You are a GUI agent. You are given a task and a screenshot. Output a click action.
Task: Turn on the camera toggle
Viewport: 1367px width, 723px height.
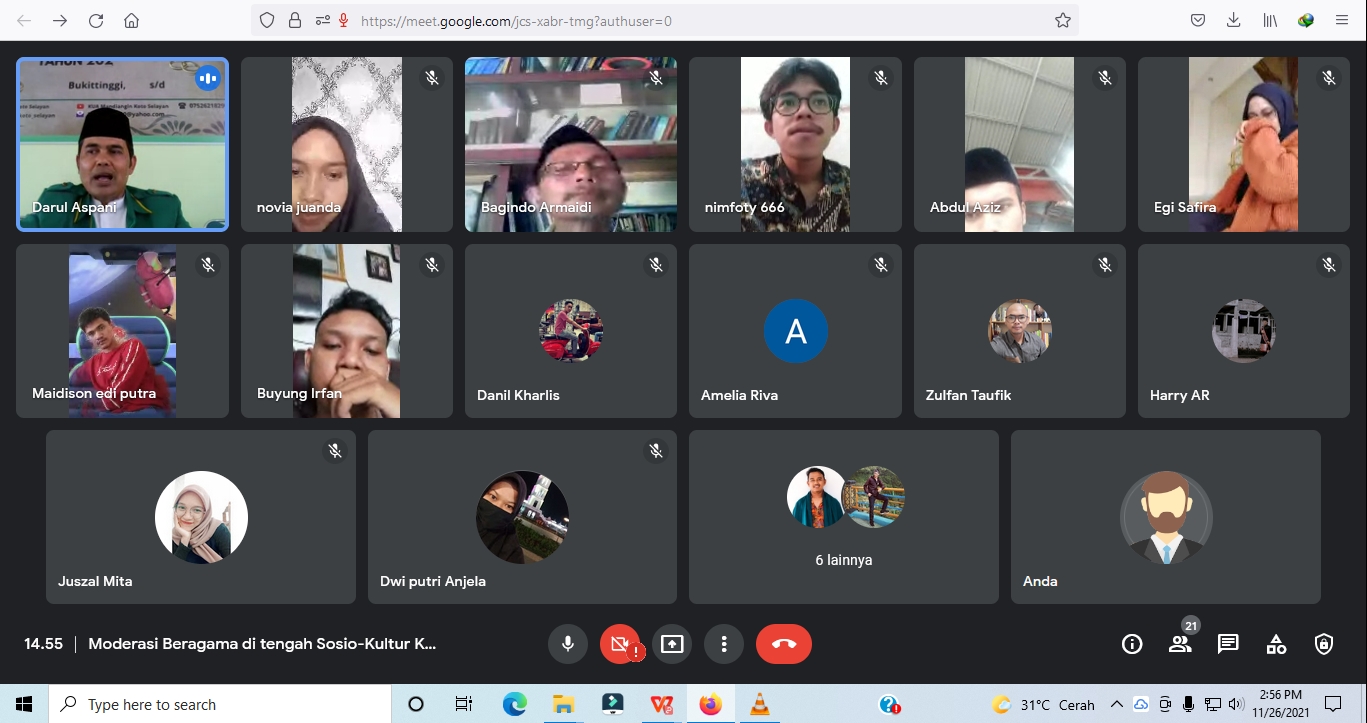620,644
